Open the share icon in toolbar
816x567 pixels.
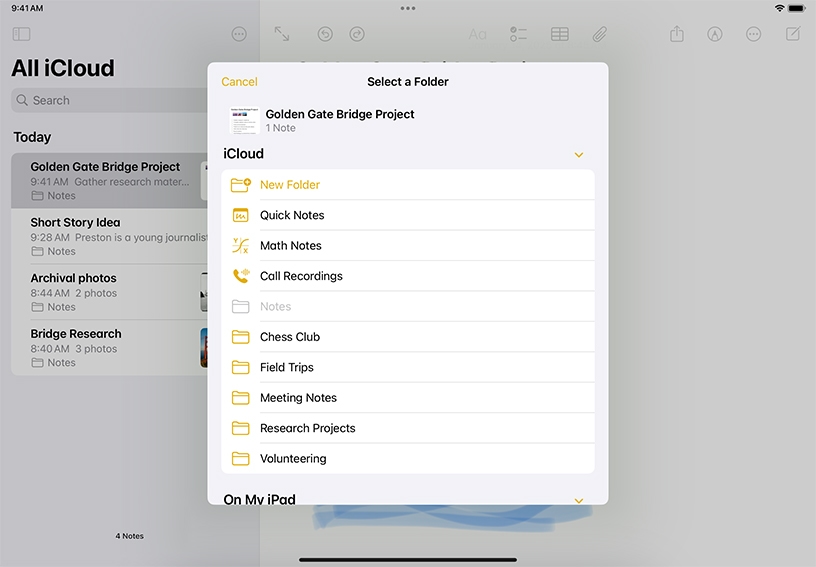(x=677, y=34)
